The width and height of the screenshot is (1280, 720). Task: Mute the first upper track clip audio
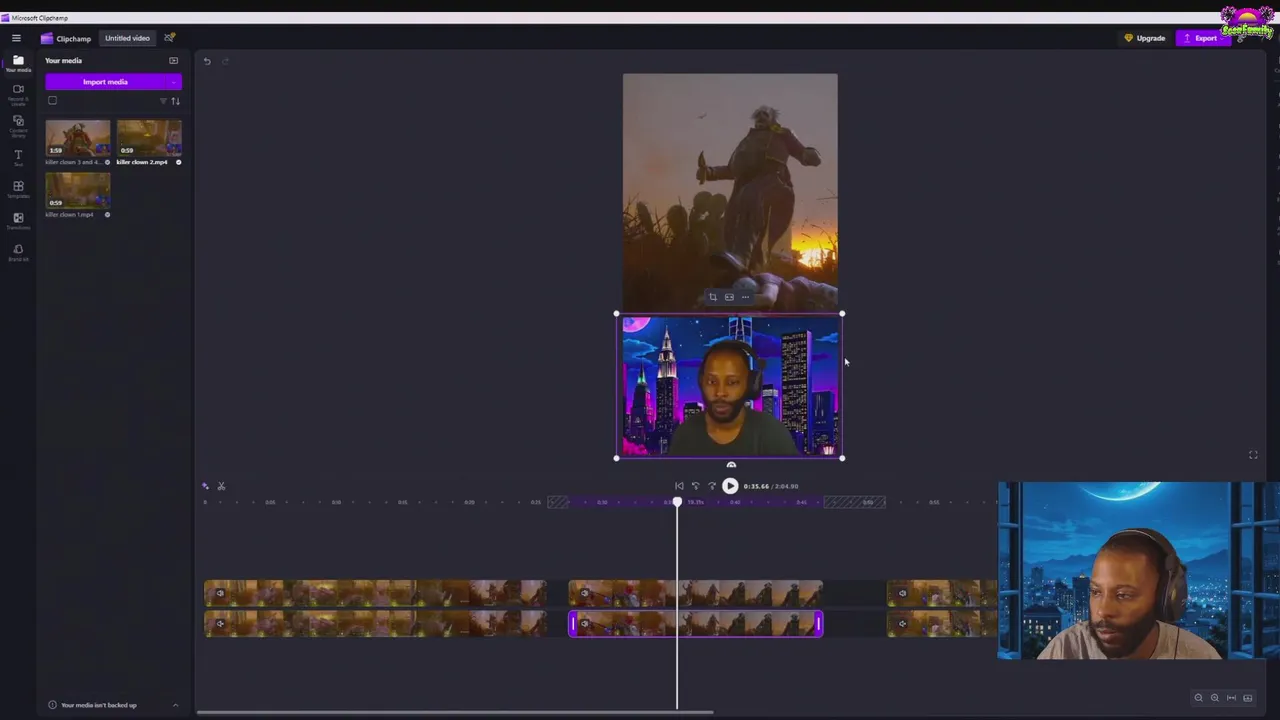220,594
